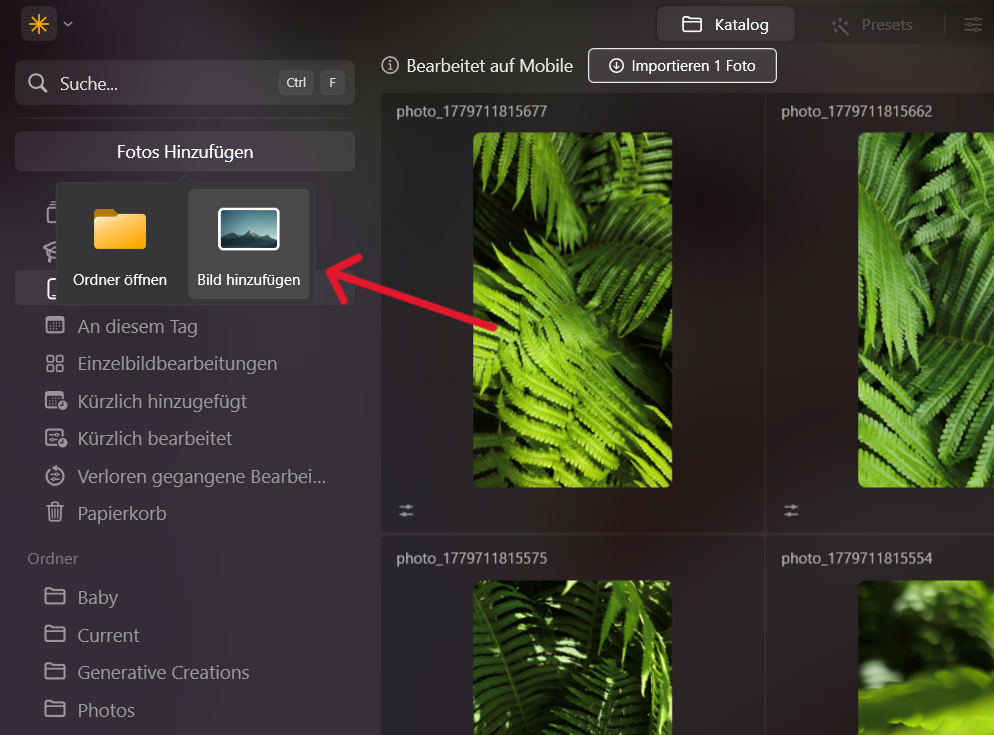Click the icon beside Verloren gegangene Bearbeitungen
The image size is (994, 735).
click(x=55, y=476)
